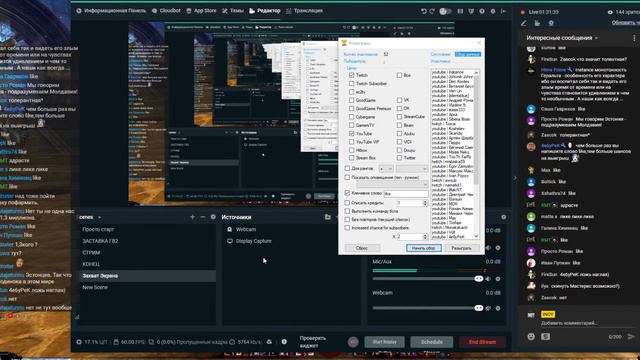Click the Webcam volume slider
Viewport: 640px width, 360px height.
tap(427, 308)
